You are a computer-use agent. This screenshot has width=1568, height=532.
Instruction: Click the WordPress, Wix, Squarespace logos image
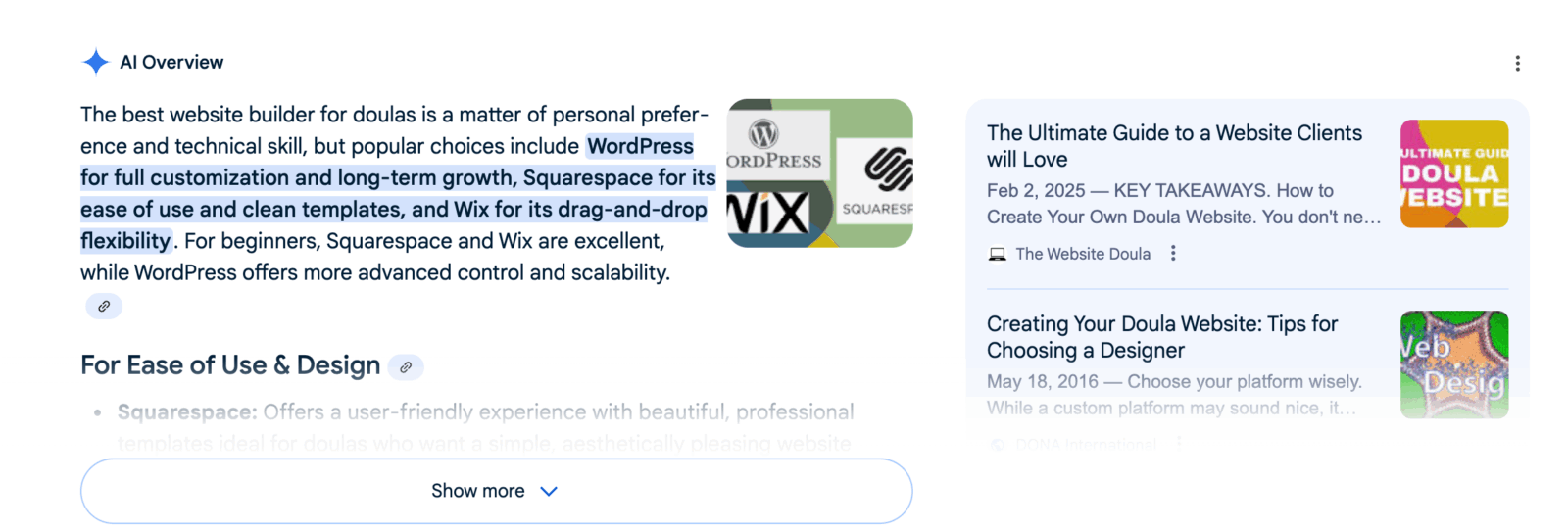819,173
